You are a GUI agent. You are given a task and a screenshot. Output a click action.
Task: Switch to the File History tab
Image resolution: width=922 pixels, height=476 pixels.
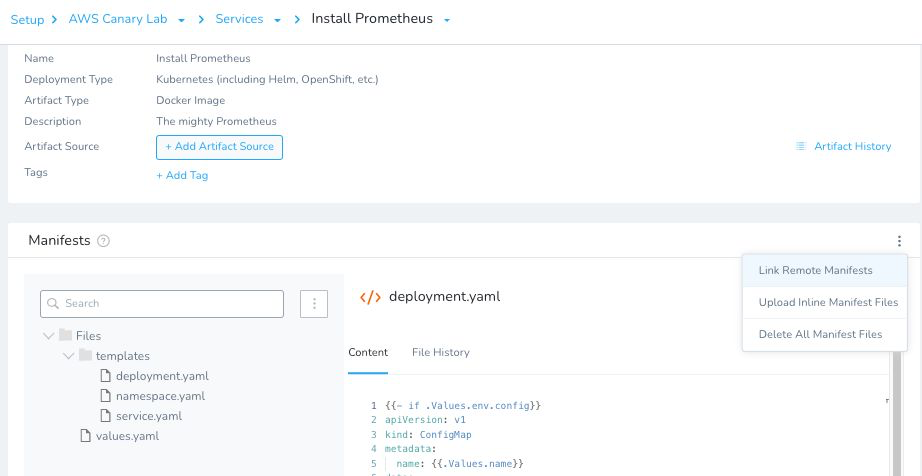point(440,352)
